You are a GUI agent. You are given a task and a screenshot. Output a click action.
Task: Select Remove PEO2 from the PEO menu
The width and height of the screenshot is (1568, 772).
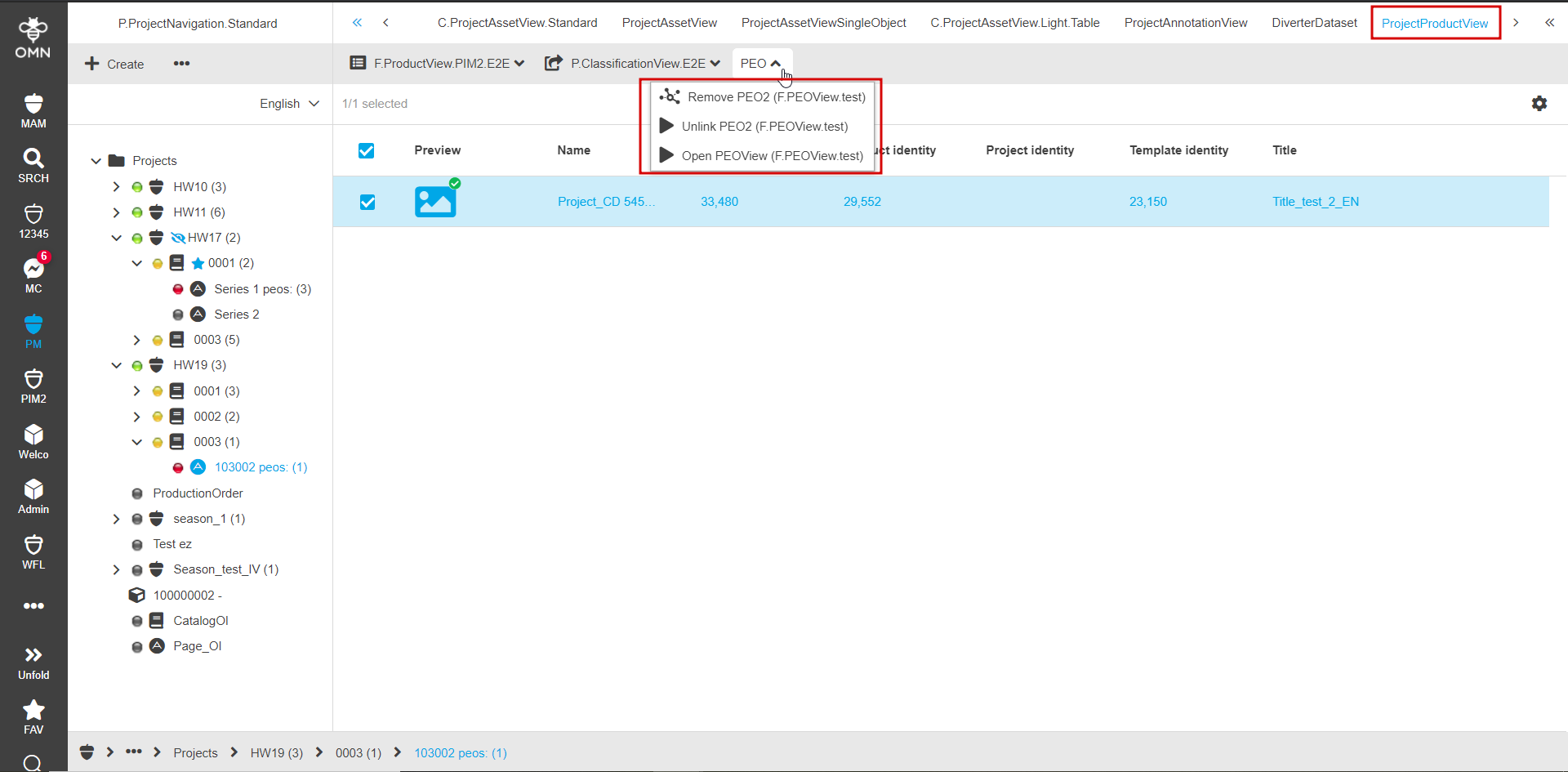click(761, 96)
